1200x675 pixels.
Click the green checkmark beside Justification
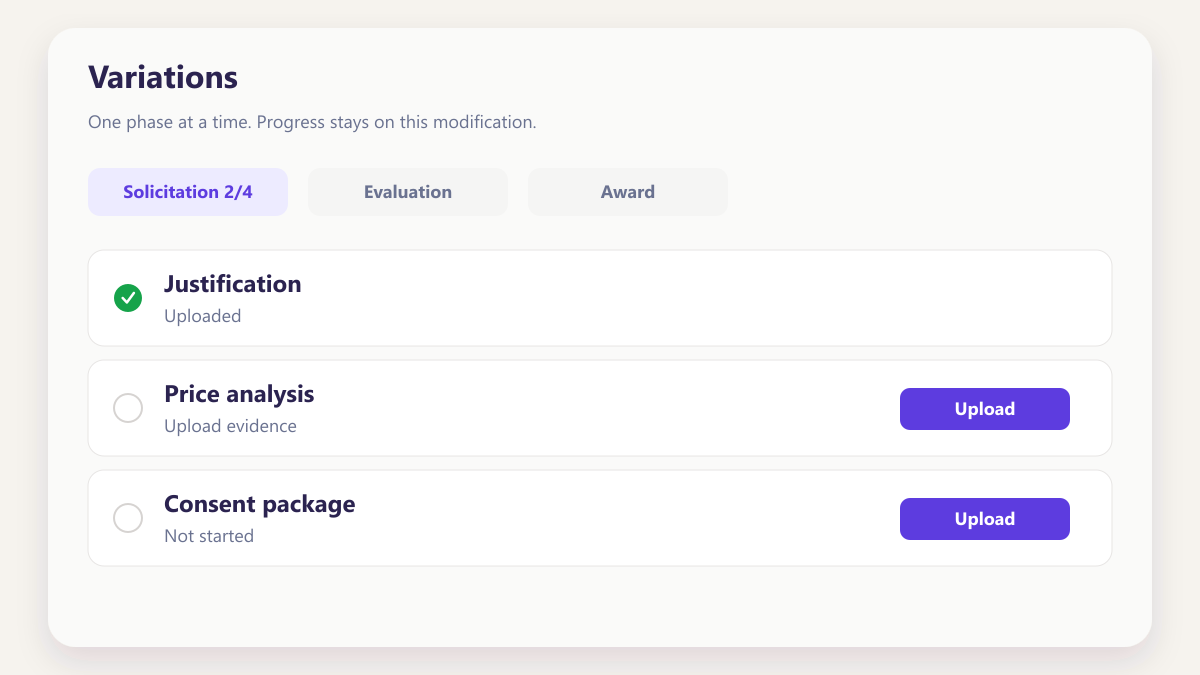pyautogui.click(x=128, y=298)
